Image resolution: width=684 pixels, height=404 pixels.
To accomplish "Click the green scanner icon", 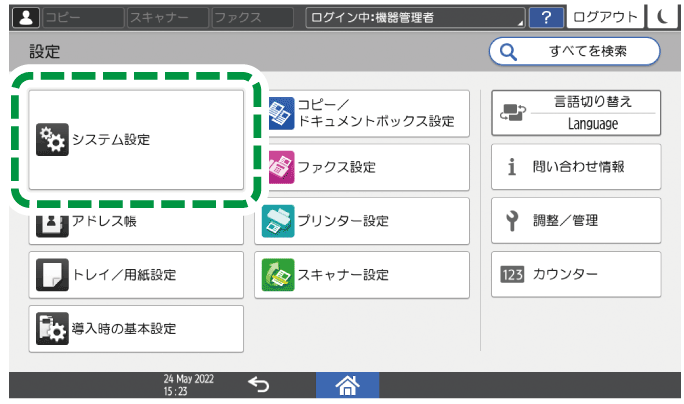I will click(x=278, y=275).
